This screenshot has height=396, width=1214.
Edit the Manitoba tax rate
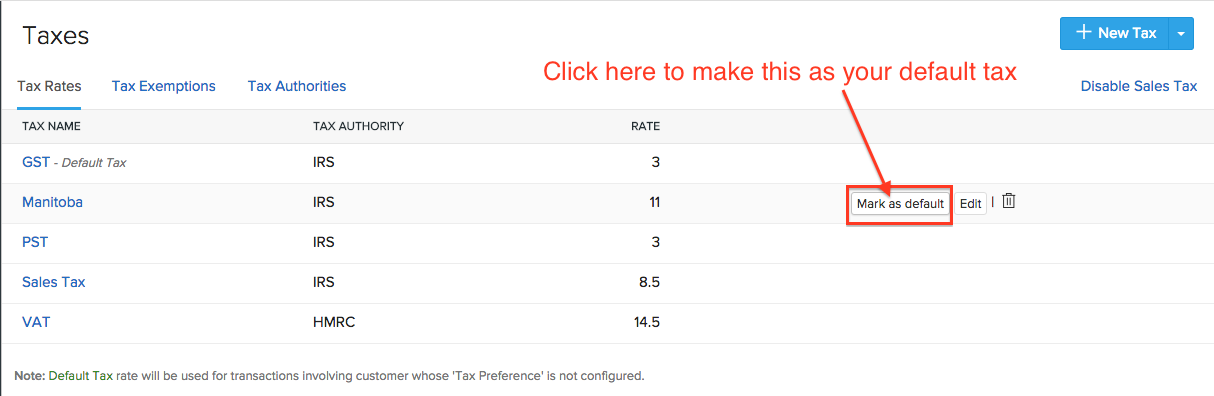coord(970,203)
